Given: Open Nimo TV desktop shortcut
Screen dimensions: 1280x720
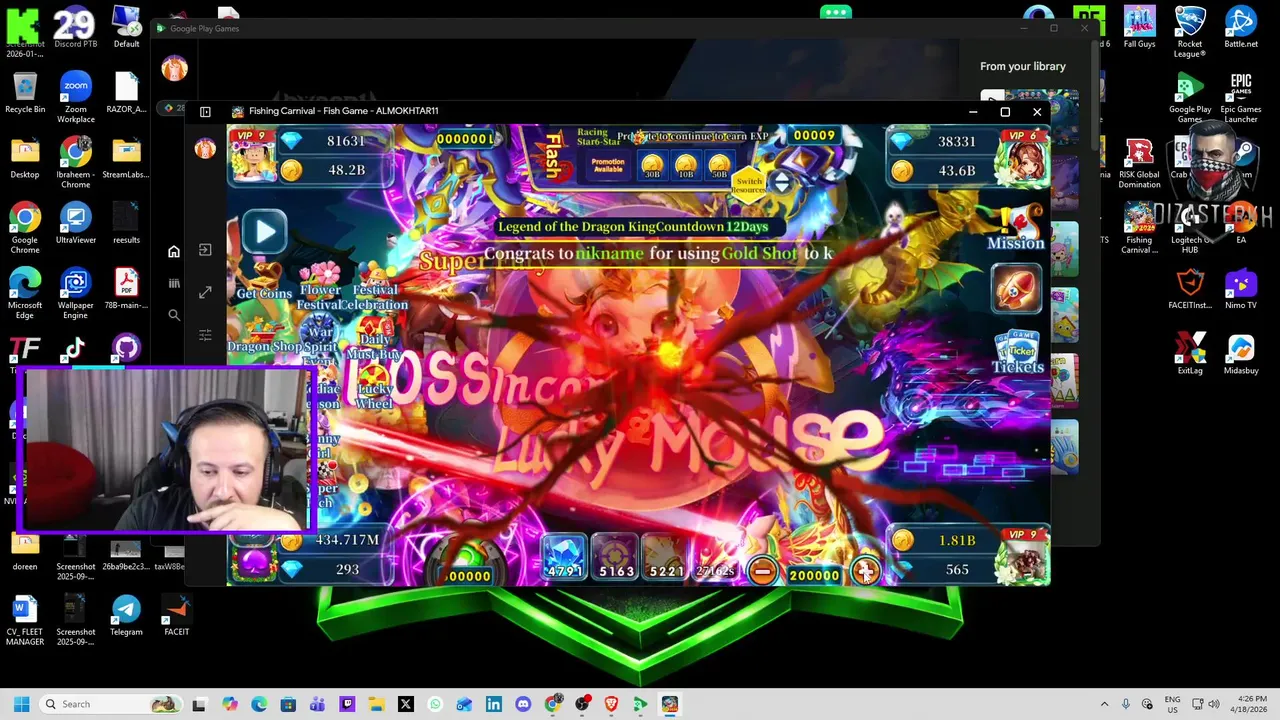Looking at the screenshot, I should pyautogui.click(x=1241, y=290).
